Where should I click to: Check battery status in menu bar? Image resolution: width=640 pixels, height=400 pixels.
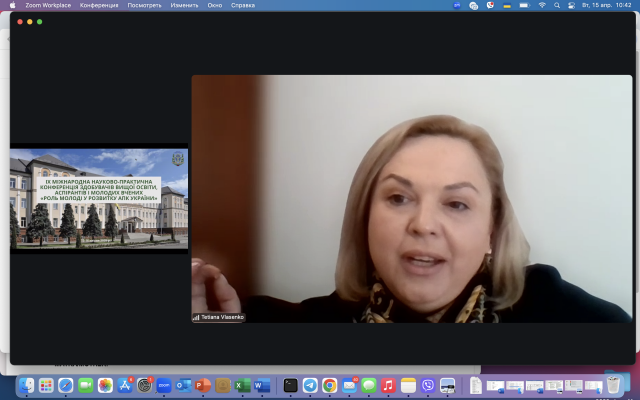point(524,5)
